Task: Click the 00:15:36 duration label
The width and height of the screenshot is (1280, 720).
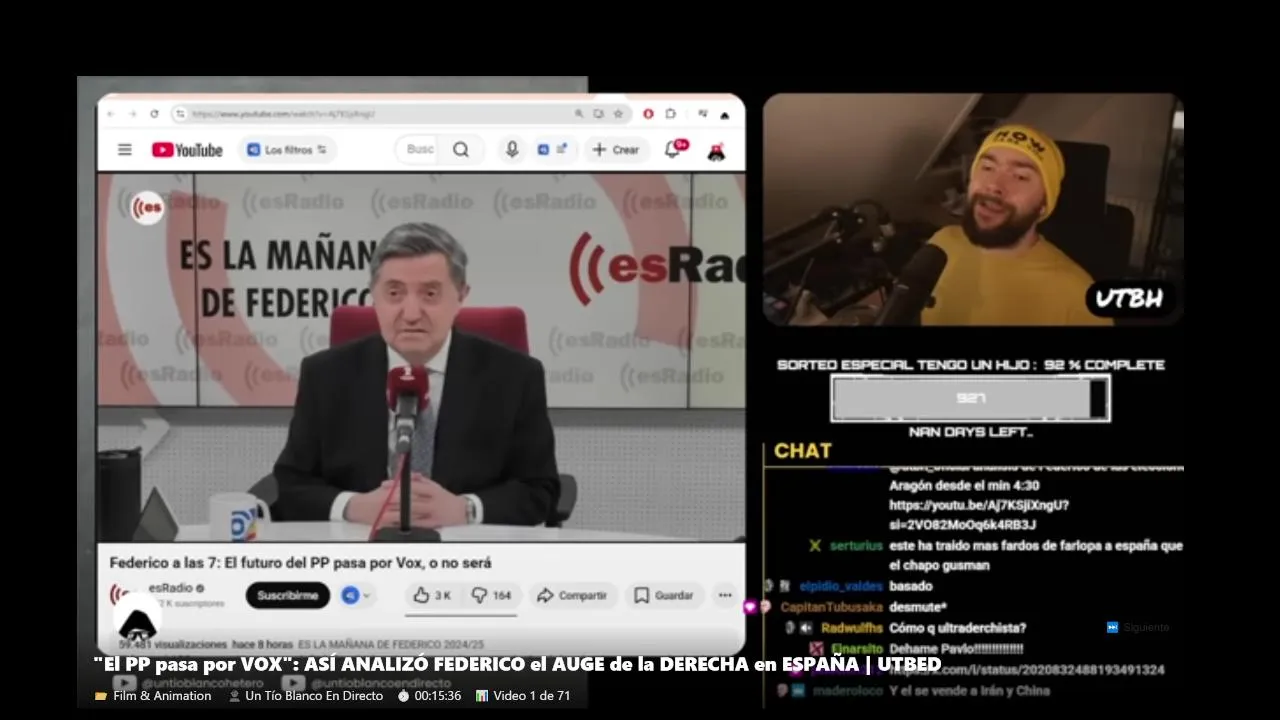Action: coord(430,696)
